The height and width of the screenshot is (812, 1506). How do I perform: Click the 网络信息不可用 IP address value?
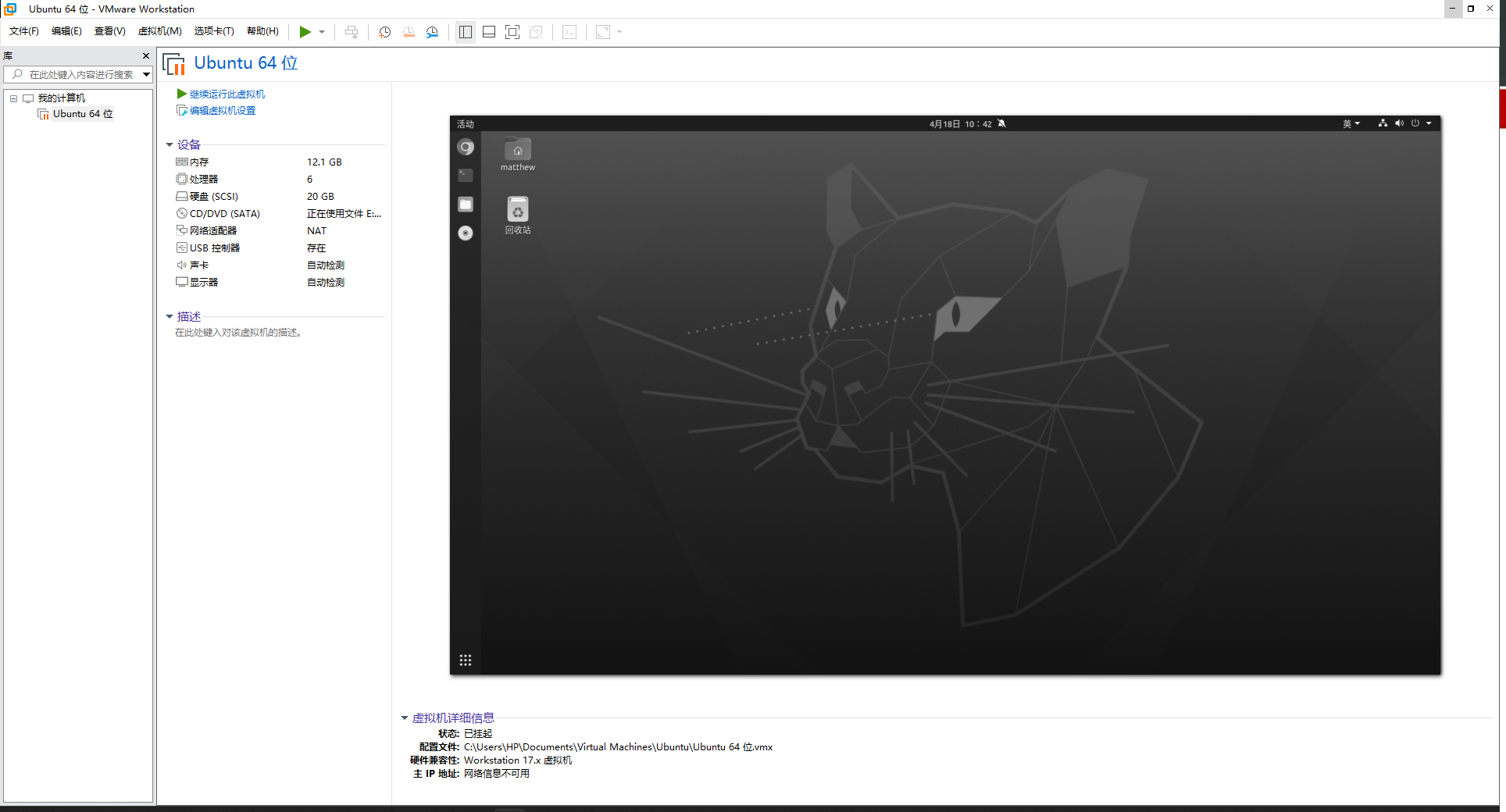coord(497,774)
